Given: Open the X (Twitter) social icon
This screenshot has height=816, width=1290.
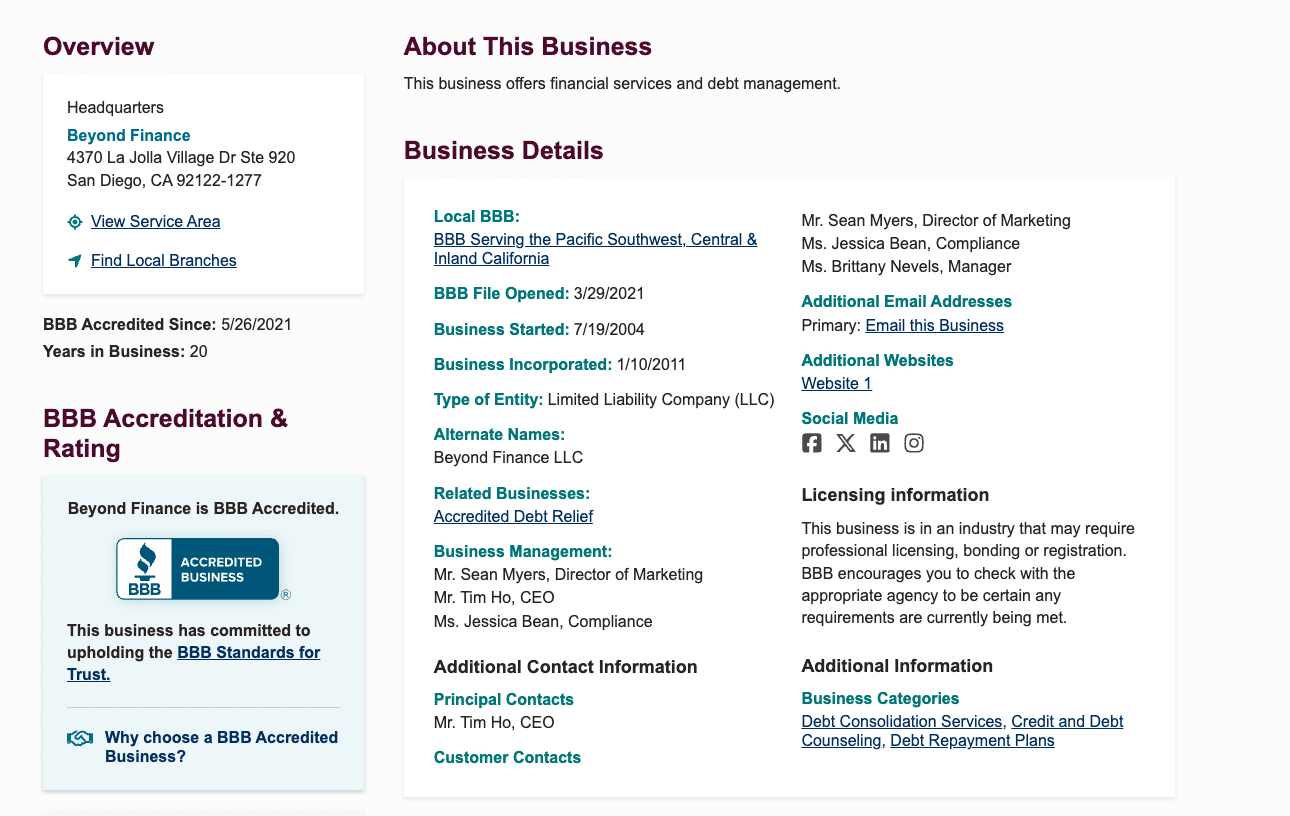Looking at the screenshot, I should click(x=846, y=443).
